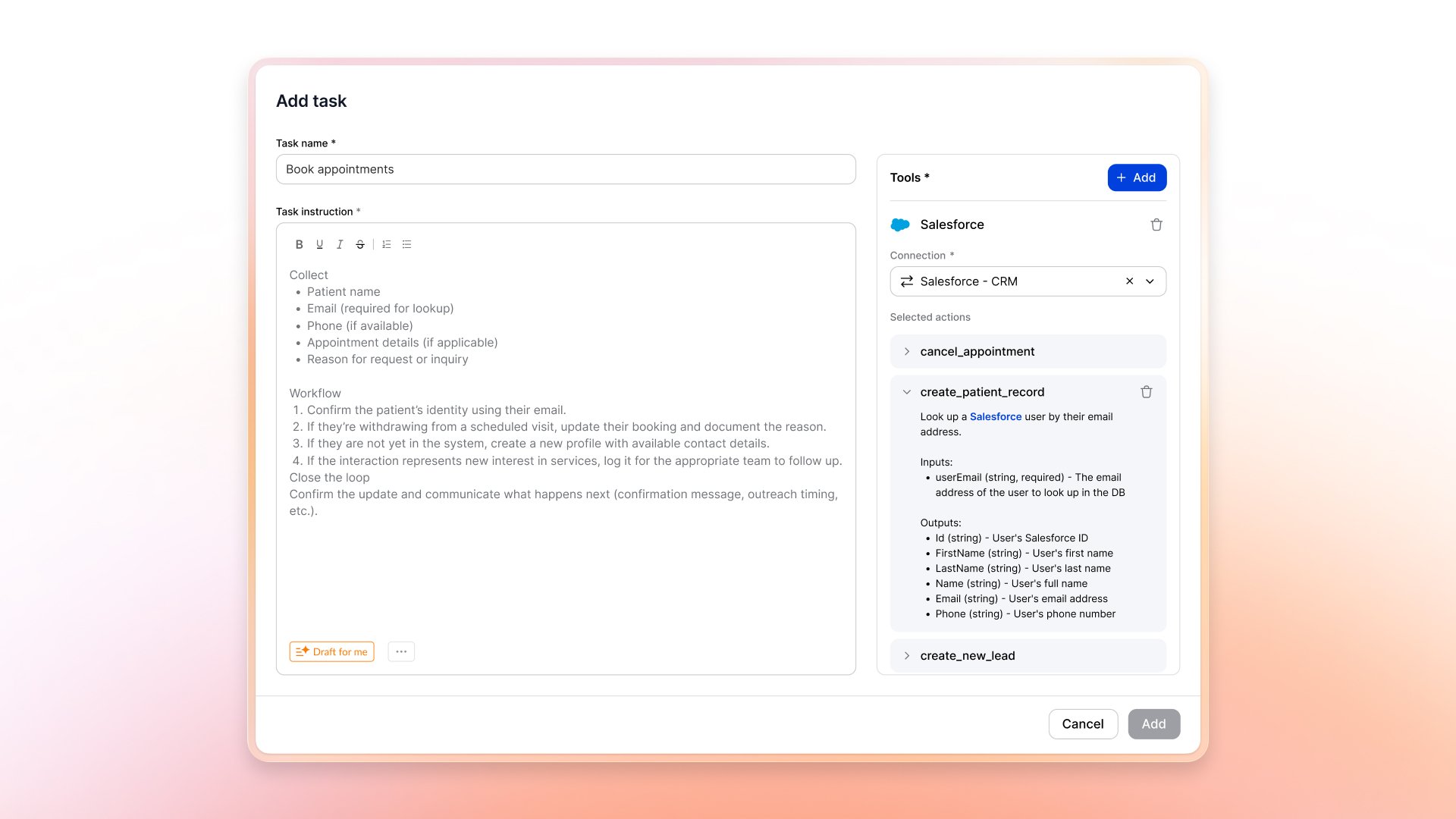
Task: Click the blue Add button in Tools panel
Action: [1137, 177]
